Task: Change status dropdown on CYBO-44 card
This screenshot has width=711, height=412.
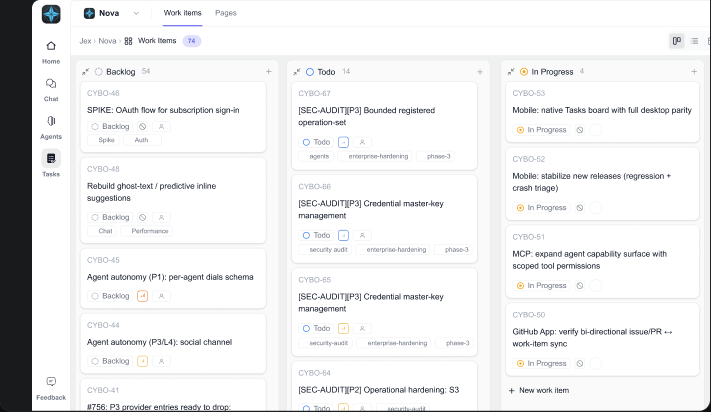Action: point(110,361)
